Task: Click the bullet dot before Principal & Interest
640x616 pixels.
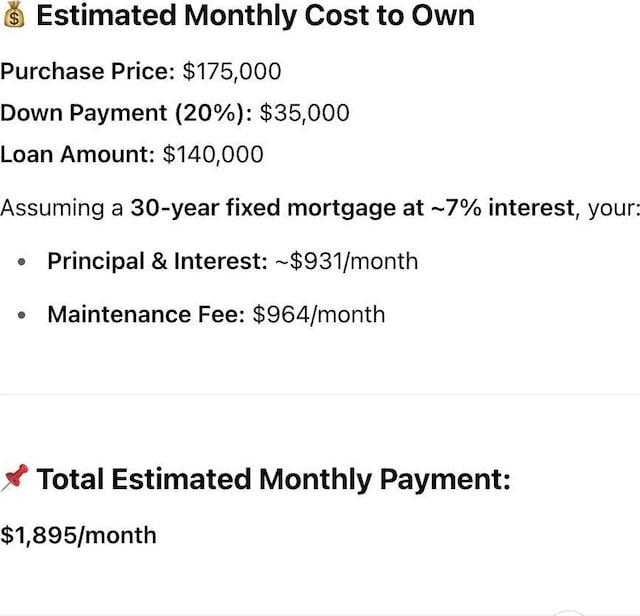Action: [x=22, y=262]
